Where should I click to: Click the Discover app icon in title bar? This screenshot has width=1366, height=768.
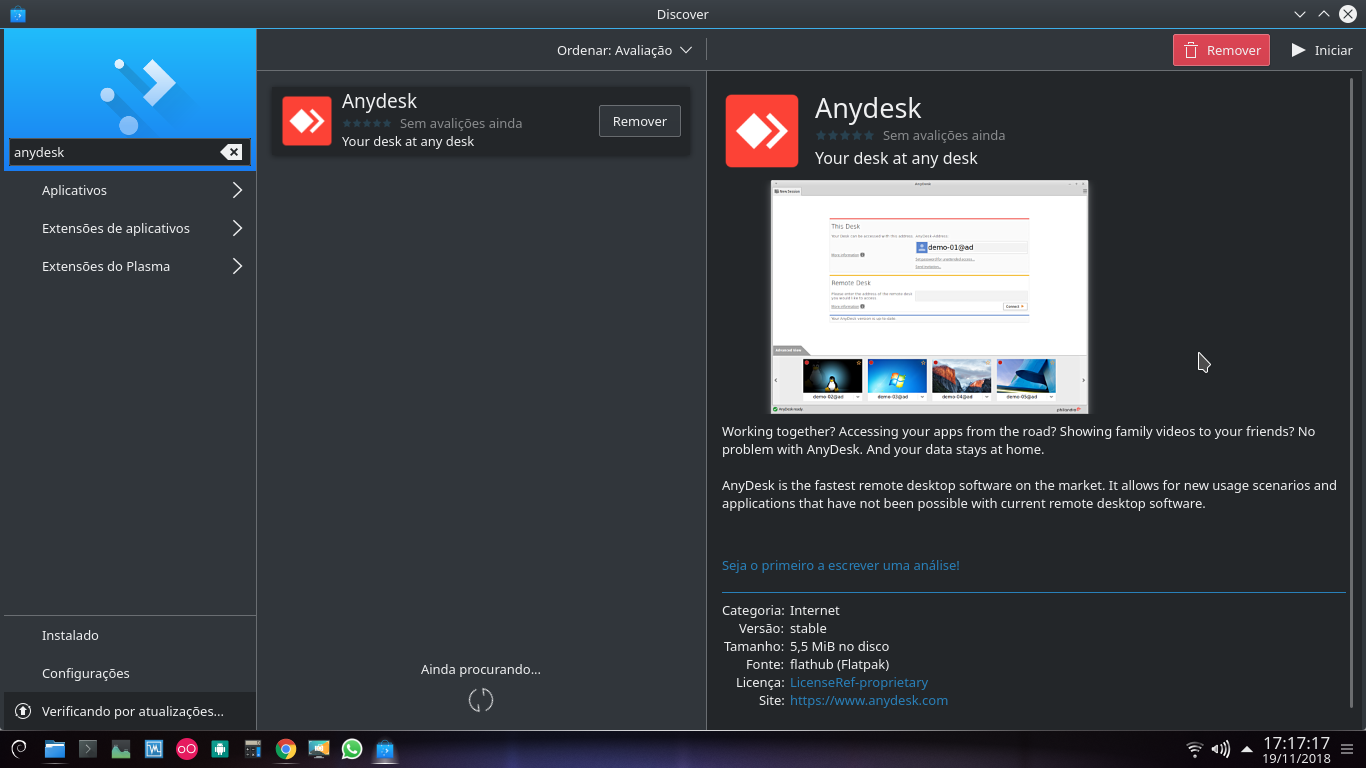pos(17,14)
